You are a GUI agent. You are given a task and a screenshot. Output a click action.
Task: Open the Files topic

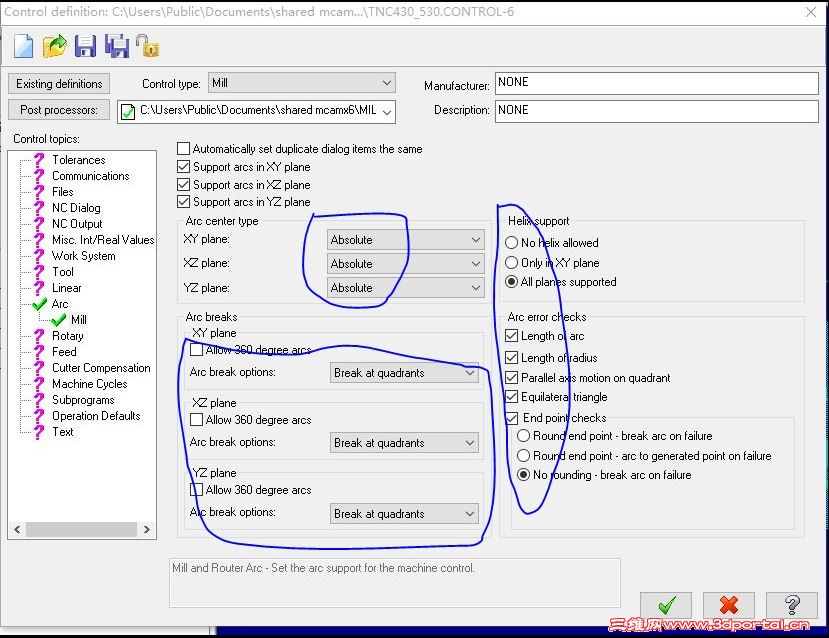click(x=62, y=191)
